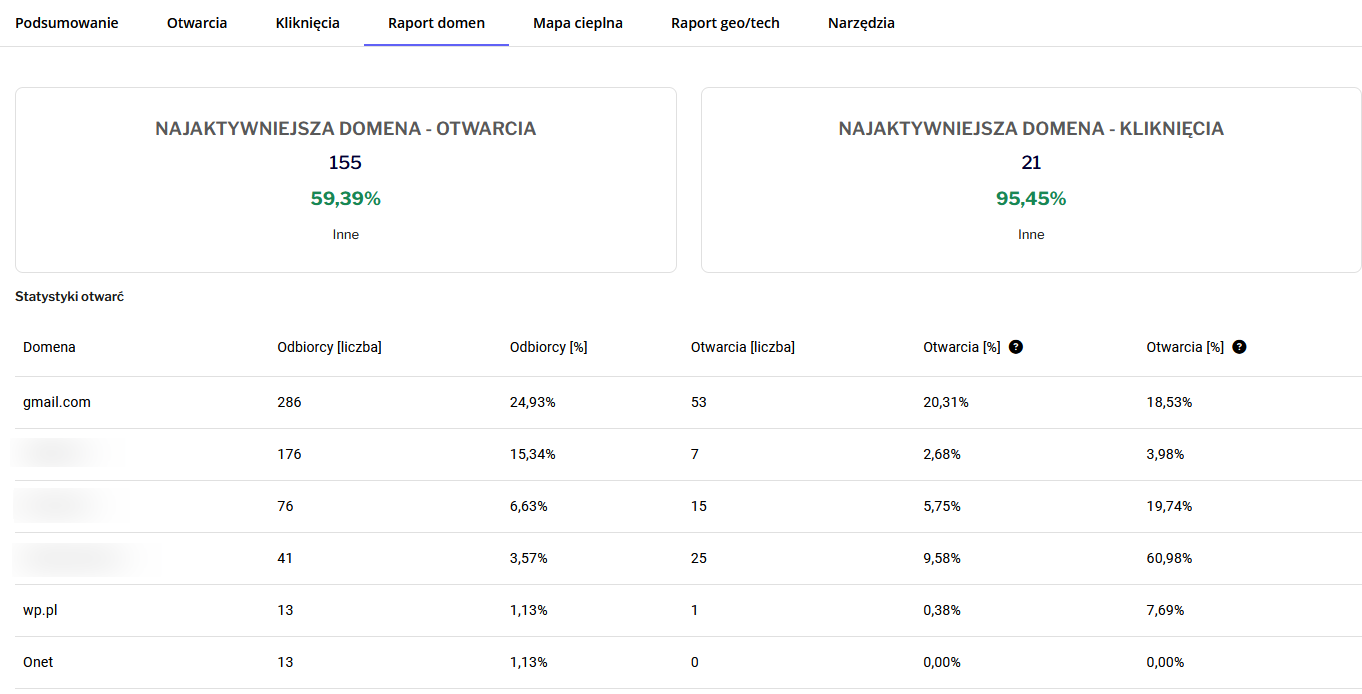The image size is (1362, 694).
Task: Switch to Raport geo/tech tab
Action: coord(725,23)
